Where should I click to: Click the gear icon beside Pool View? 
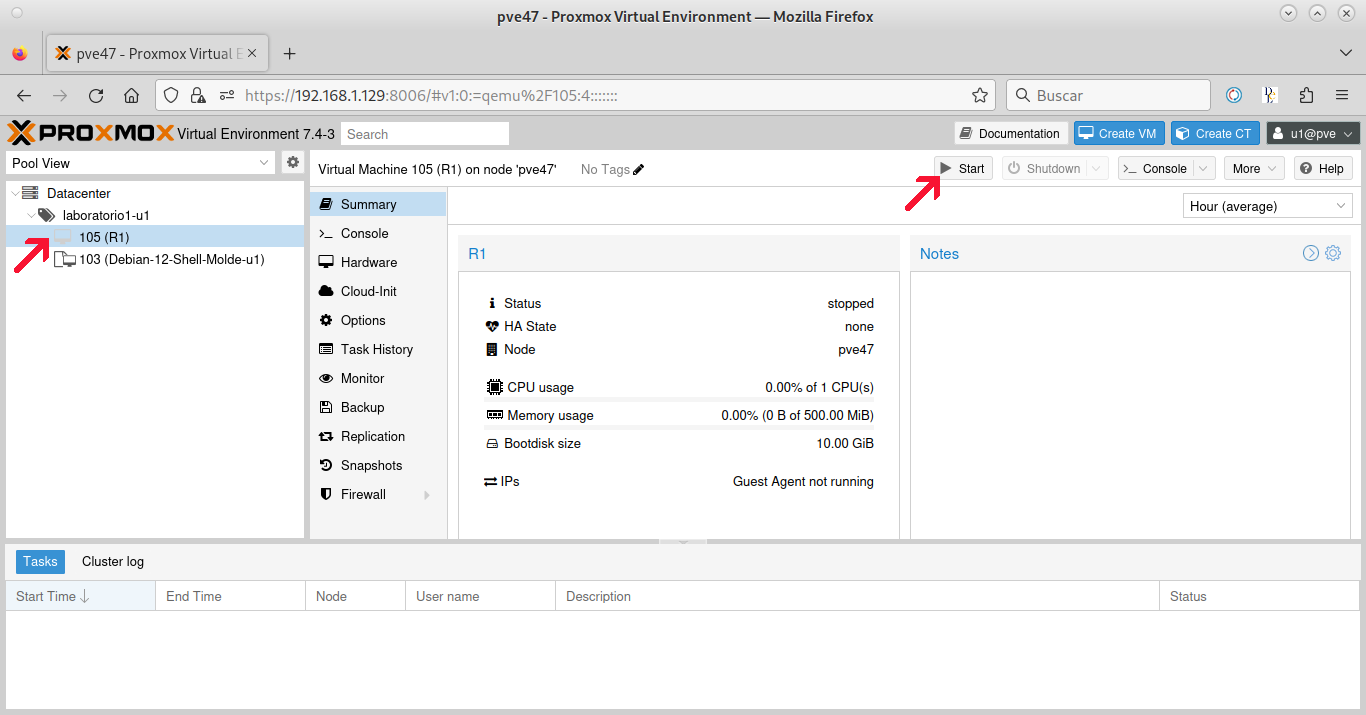pyautogui.click(x=293, y=162)
